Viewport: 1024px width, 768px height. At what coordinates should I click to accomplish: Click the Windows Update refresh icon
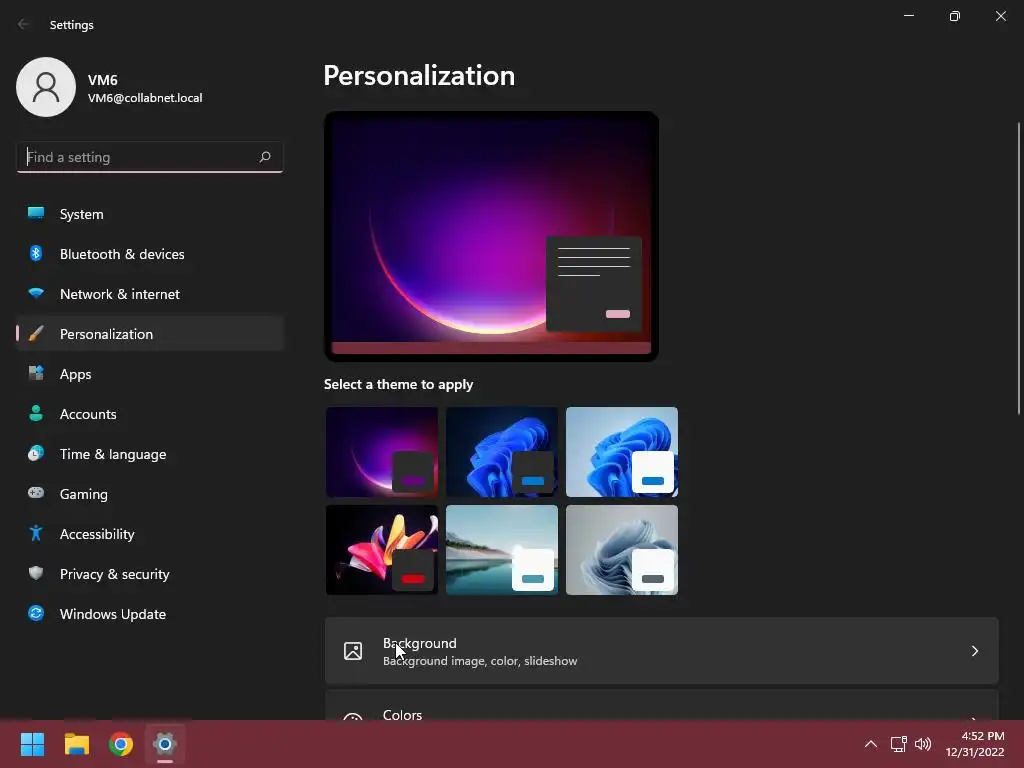pos(36,613)
